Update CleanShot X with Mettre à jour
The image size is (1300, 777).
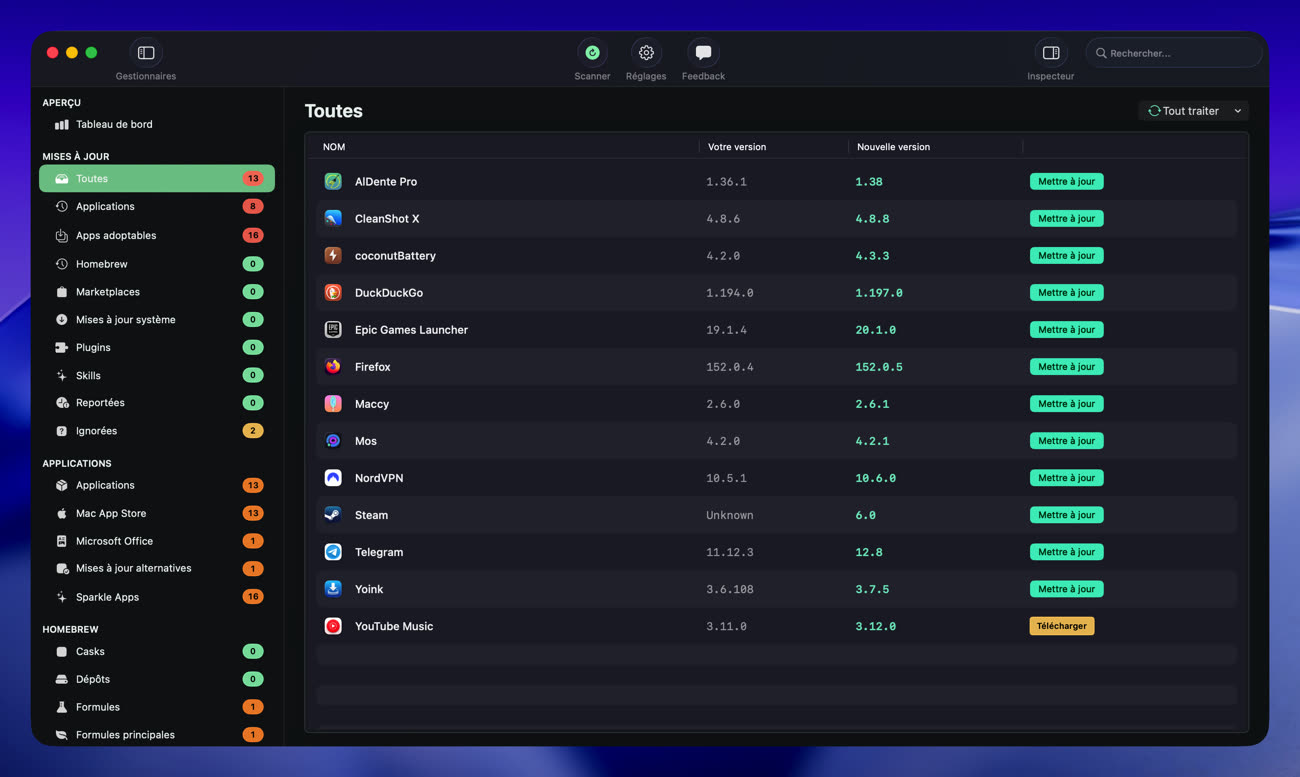[x=1066, y=219]
